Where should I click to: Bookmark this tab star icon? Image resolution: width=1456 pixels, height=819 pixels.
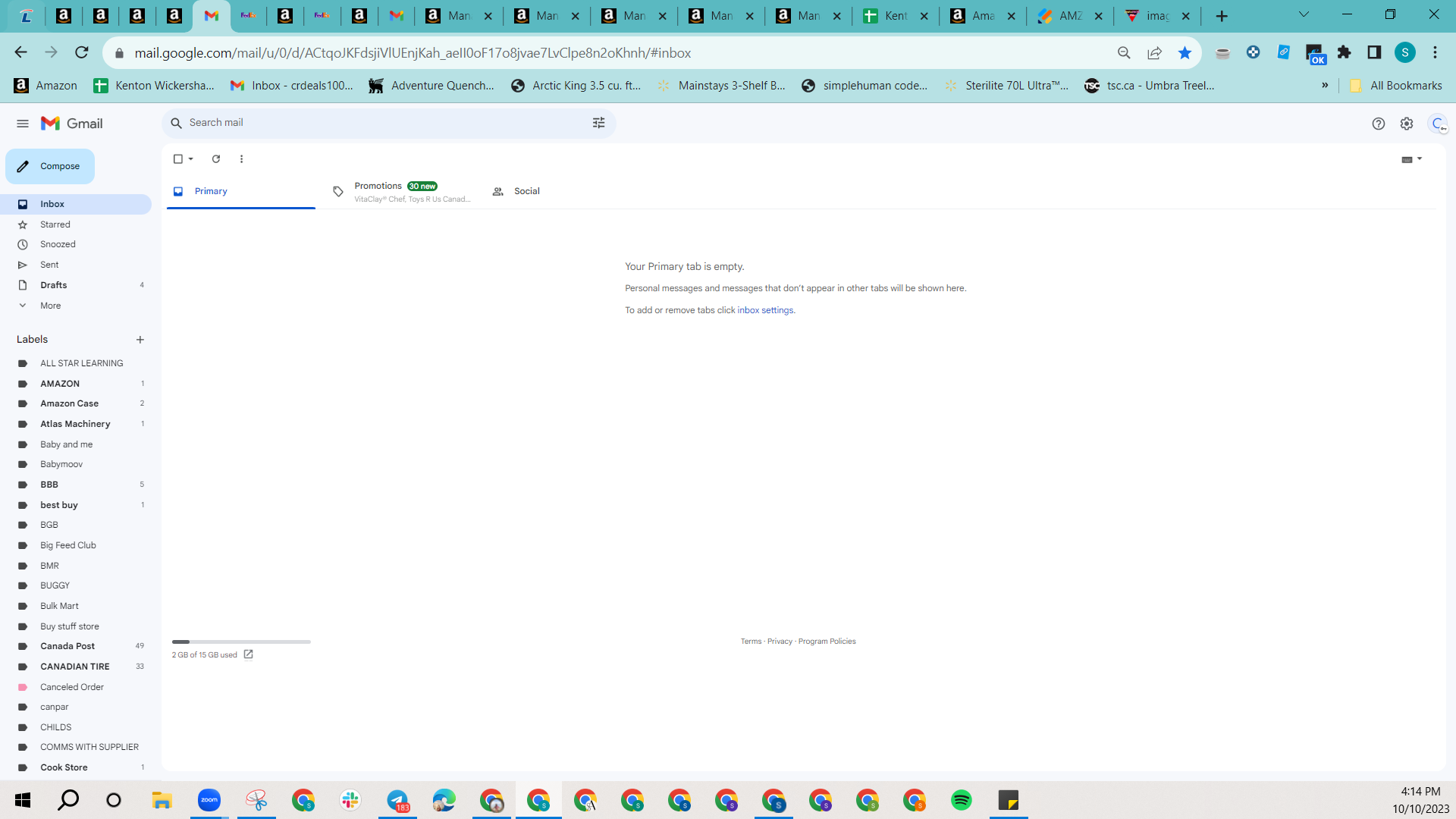point(1185,53)
